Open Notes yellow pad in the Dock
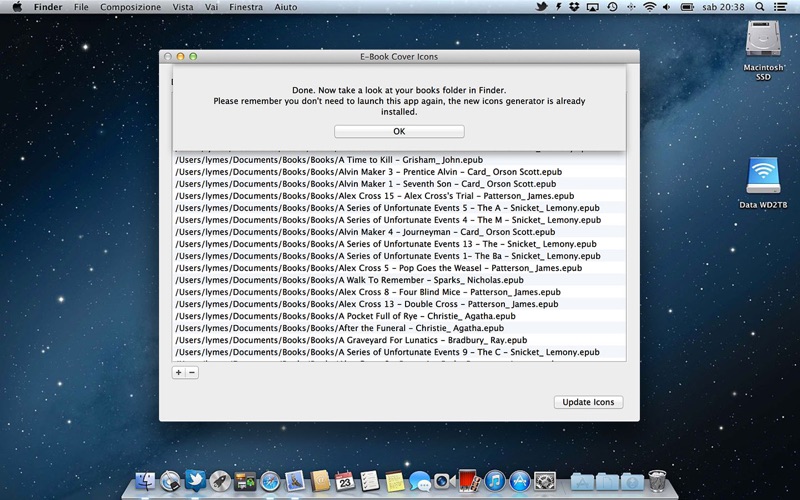800x500 pixels. (x=395, y=481)
